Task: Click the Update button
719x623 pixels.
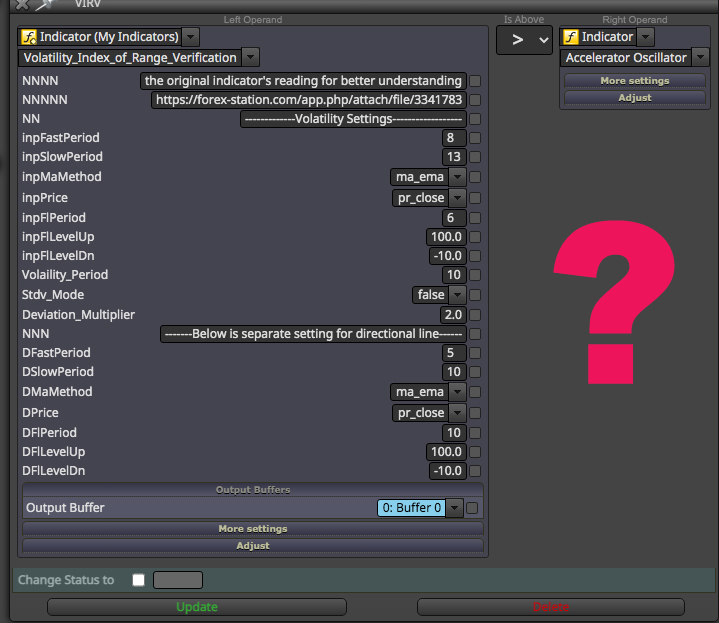Action: click(197, 607)
